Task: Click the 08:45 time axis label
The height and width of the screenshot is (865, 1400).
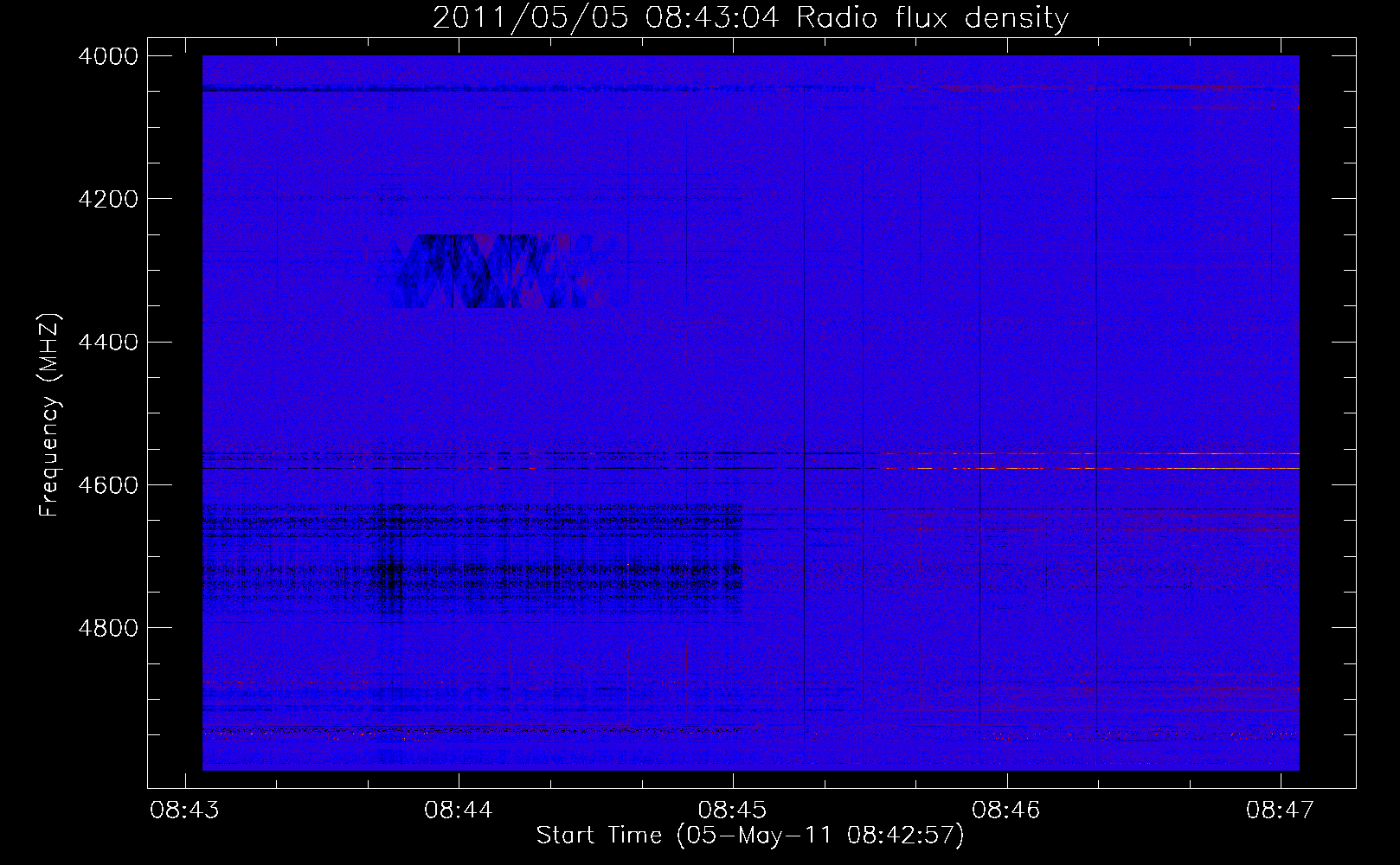Action: pos(733,811)
